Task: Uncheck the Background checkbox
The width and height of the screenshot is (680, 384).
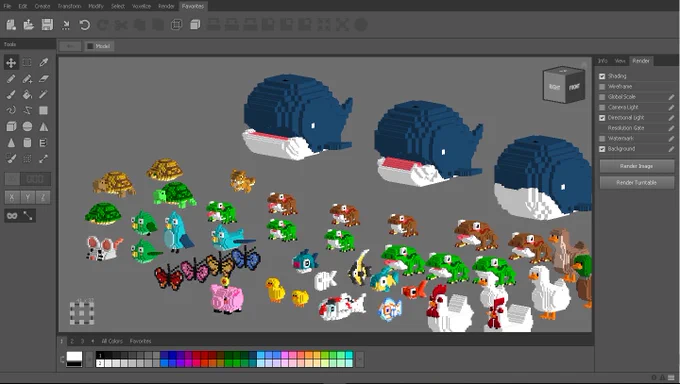Action: click(602, 149)
